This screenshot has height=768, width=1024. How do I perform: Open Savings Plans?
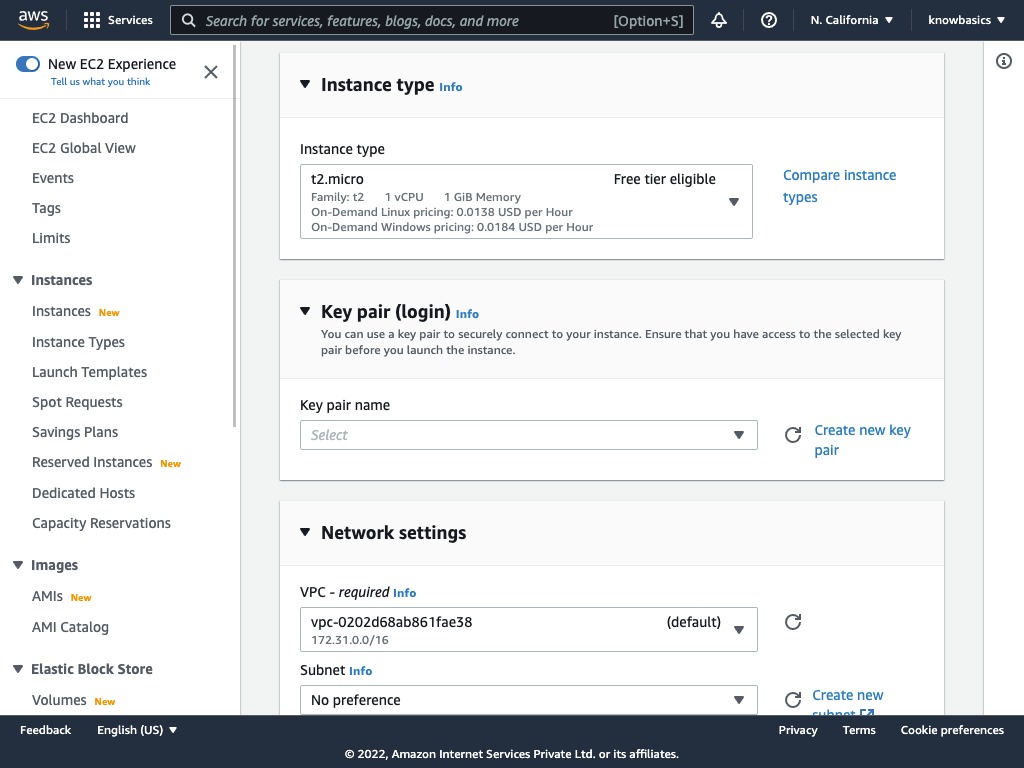pos(75,432)
